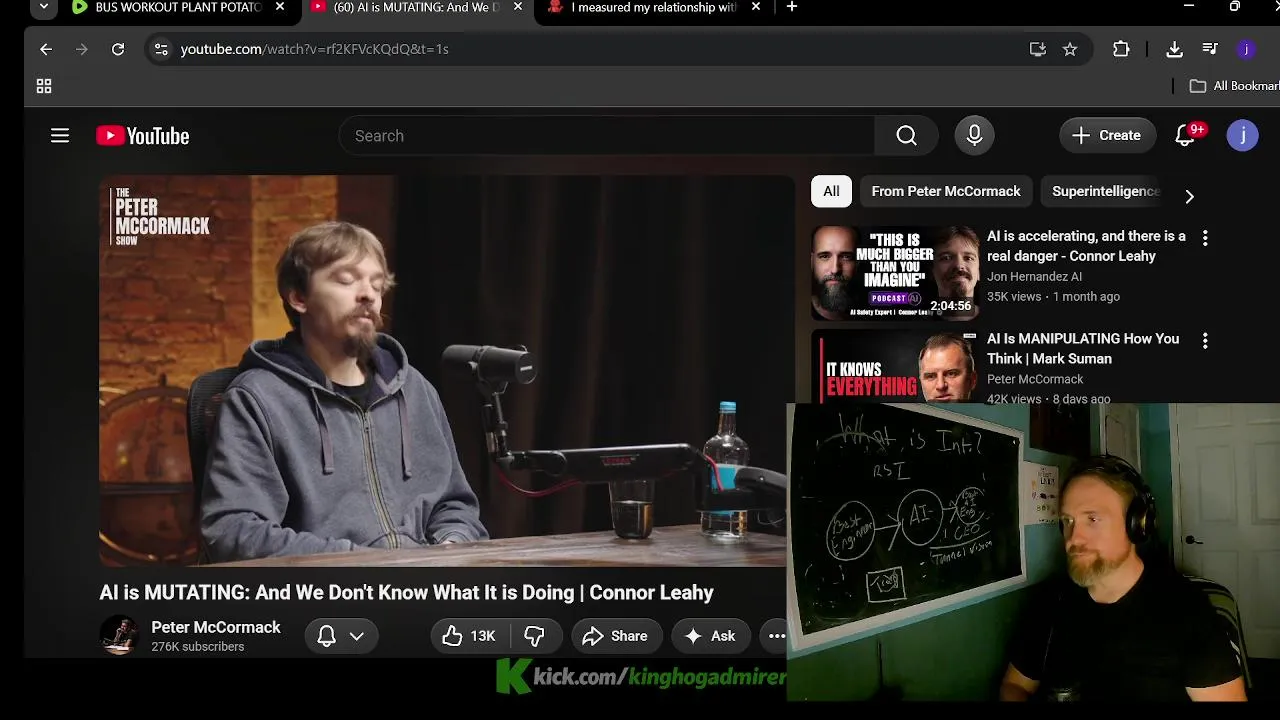
Task: Open IT KNOWS EVERYTHING thumbnail
Action: pos(895,366)
